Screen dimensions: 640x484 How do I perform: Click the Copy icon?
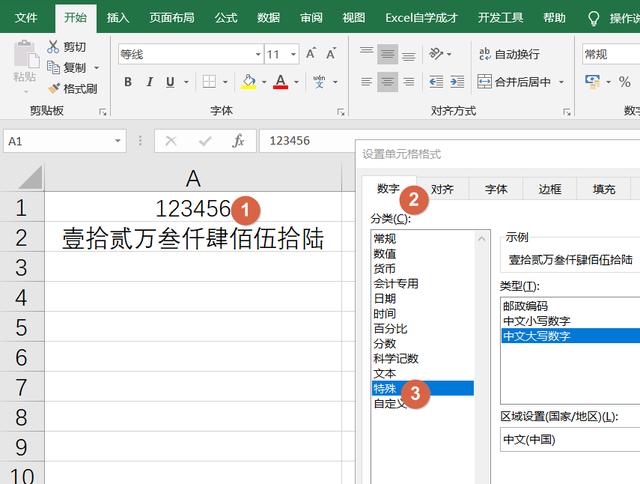pyautogui.click(x=53, y=67)
